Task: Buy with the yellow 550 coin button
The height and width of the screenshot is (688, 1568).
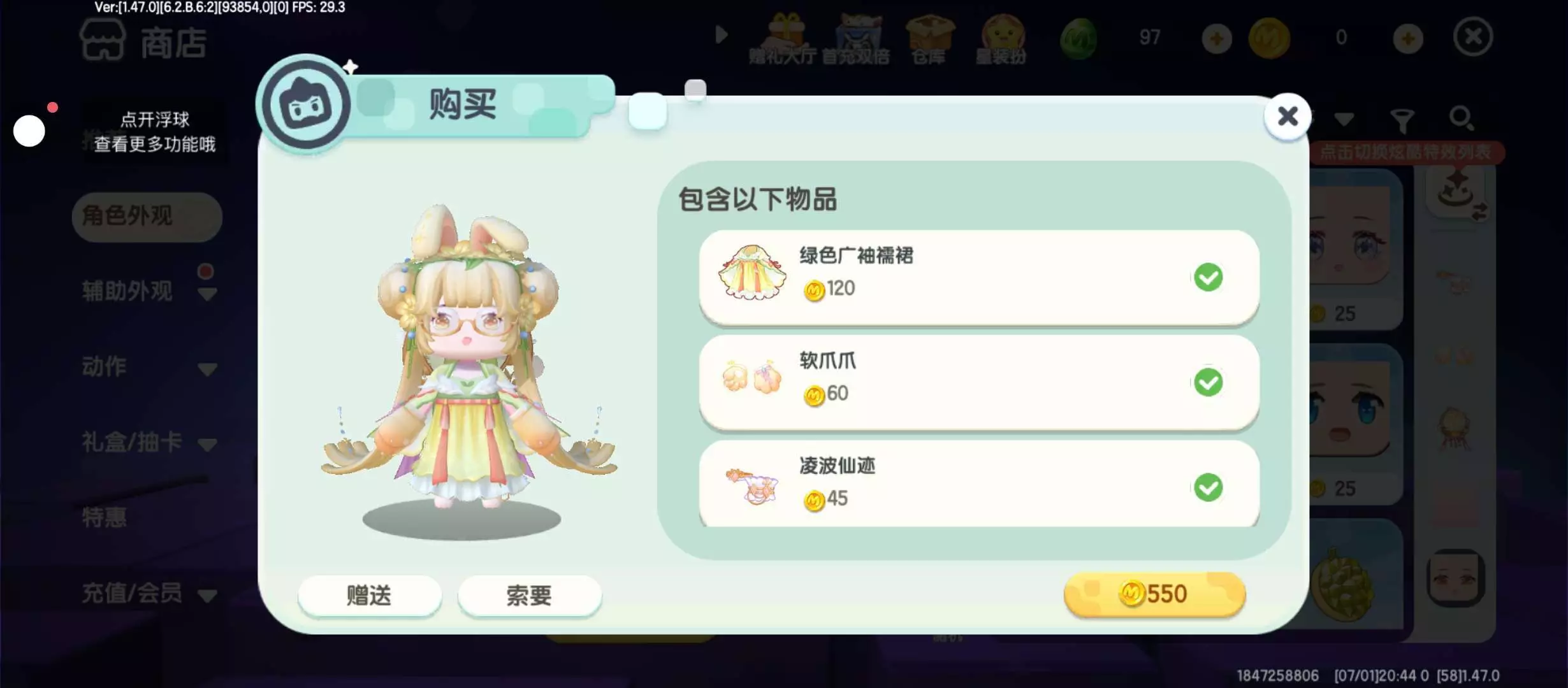Action: 1154,594
